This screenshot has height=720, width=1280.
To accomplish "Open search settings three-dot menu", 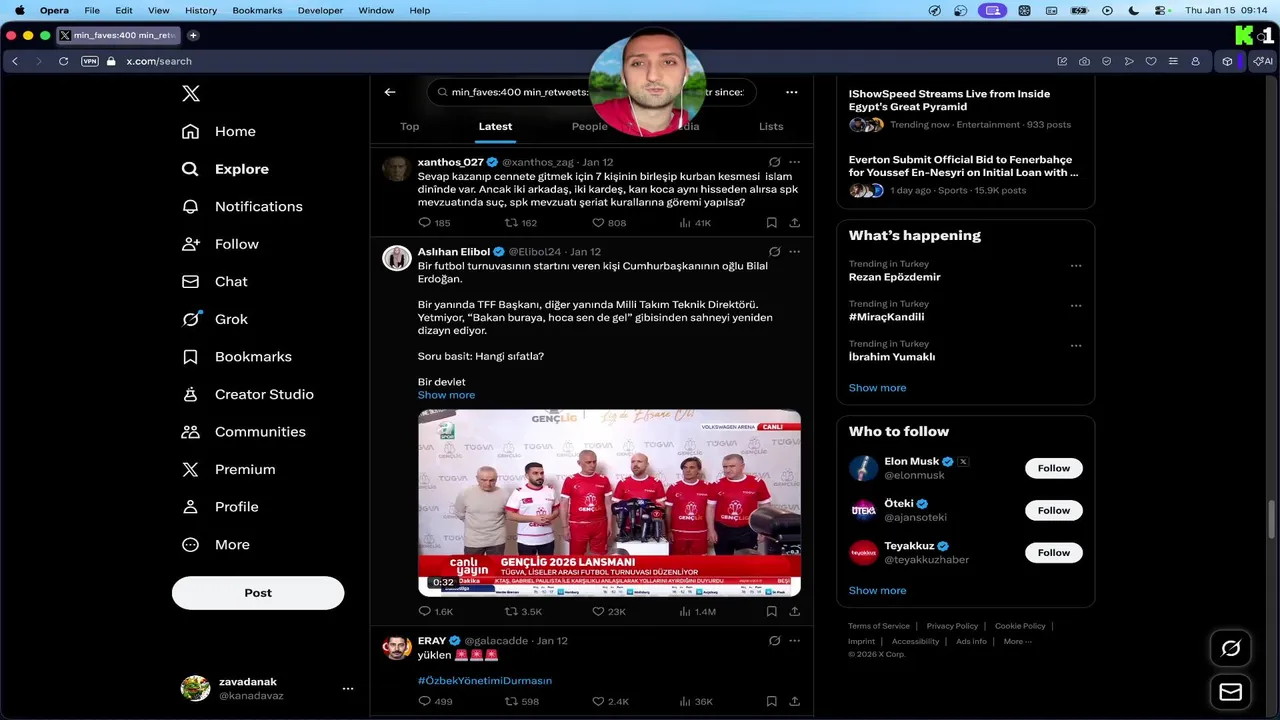I will tap(791, 92).
